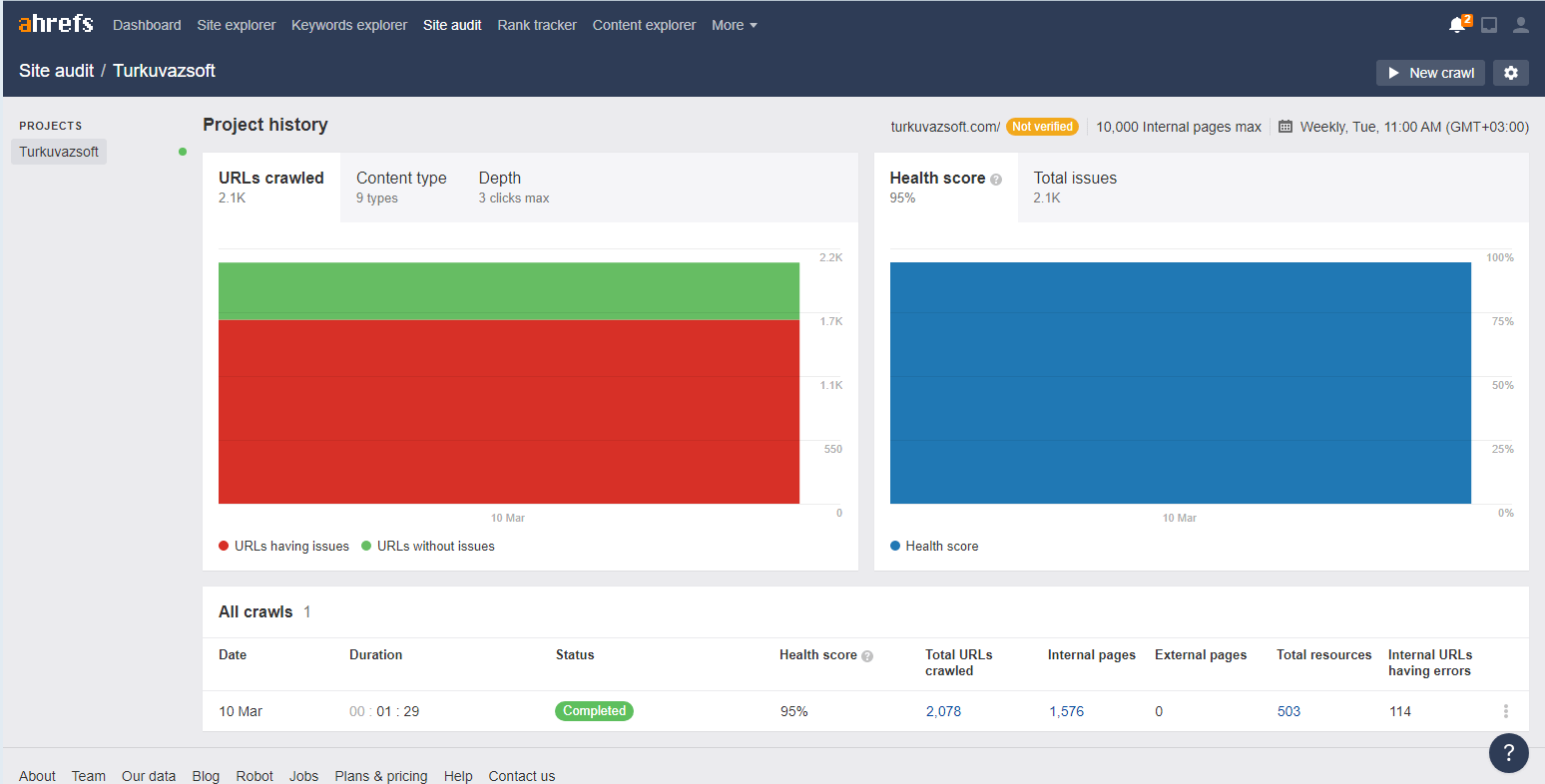Viewport: 1545px width, 784px height.
Task: Select the Health score tab
Action: click(946, 188)
